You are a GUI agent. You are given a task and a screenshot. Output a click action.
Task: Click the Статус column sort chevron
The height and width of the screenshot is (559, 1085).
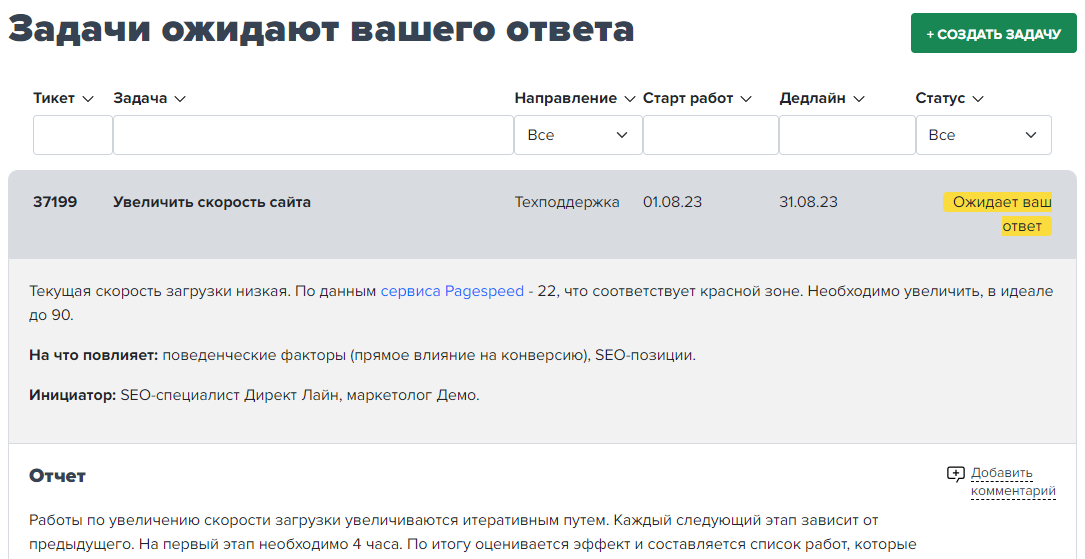[978, 99]
